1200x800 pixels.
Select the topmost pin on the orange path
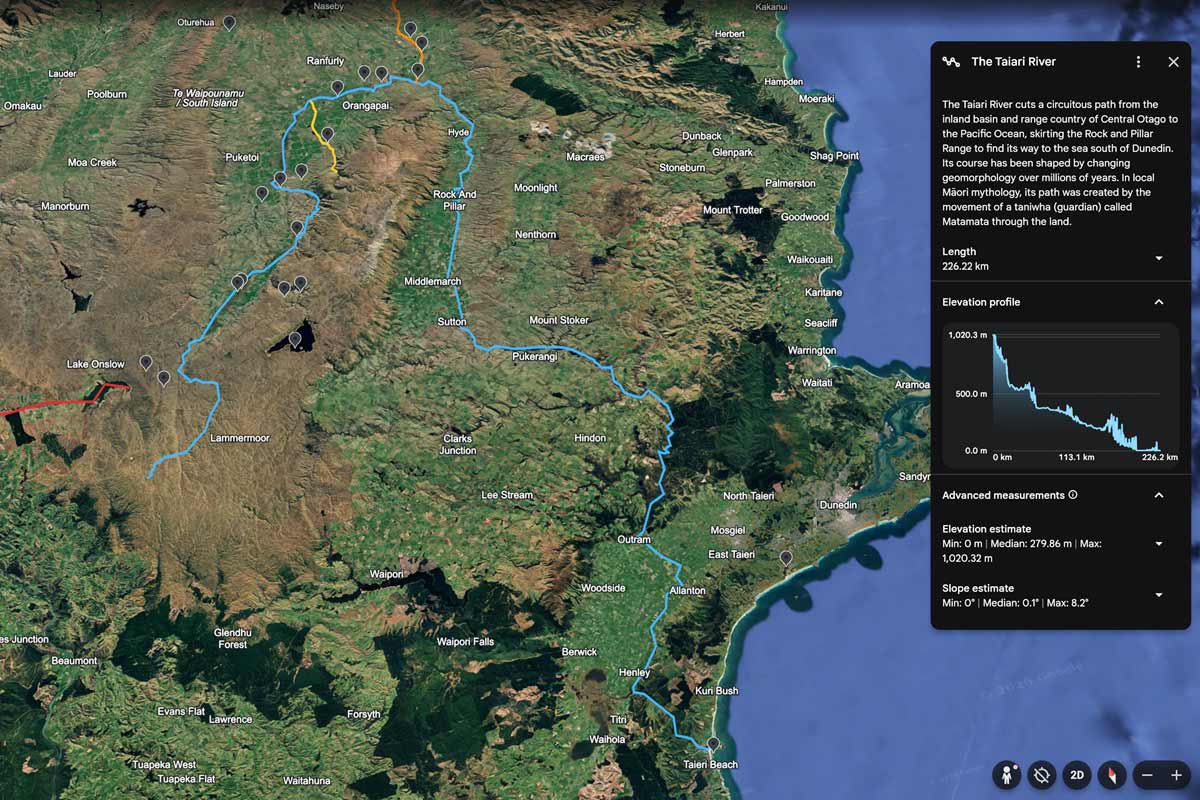410,29
